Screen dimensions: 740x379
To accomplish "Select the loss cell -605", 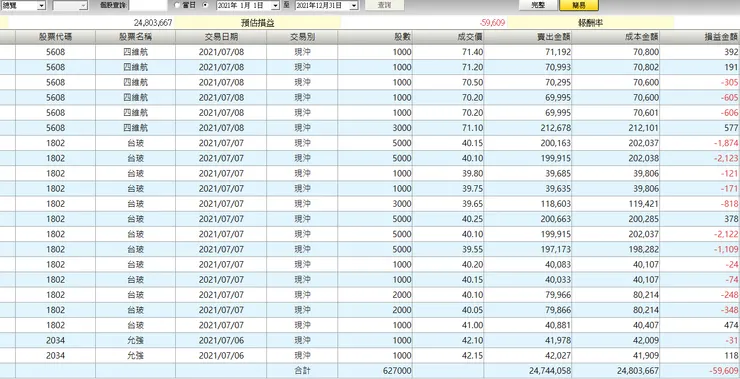I will click(700, 97).
